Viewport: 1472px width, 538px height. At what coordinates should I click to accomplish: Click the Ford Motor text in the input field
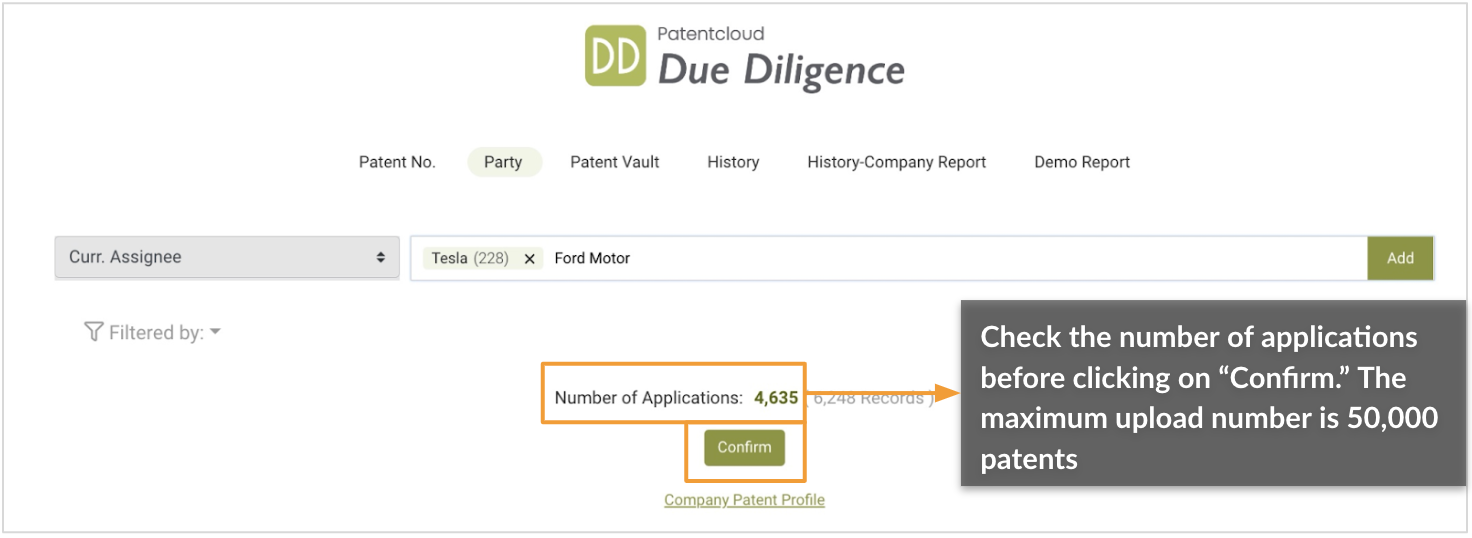(x=592, y=258)
